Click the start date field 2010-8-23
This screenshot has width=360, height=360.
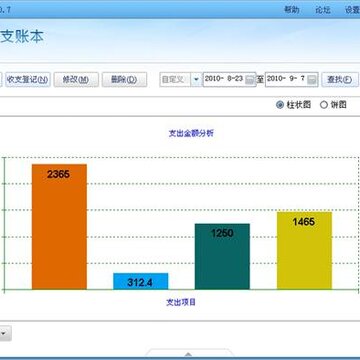[224, 80]
